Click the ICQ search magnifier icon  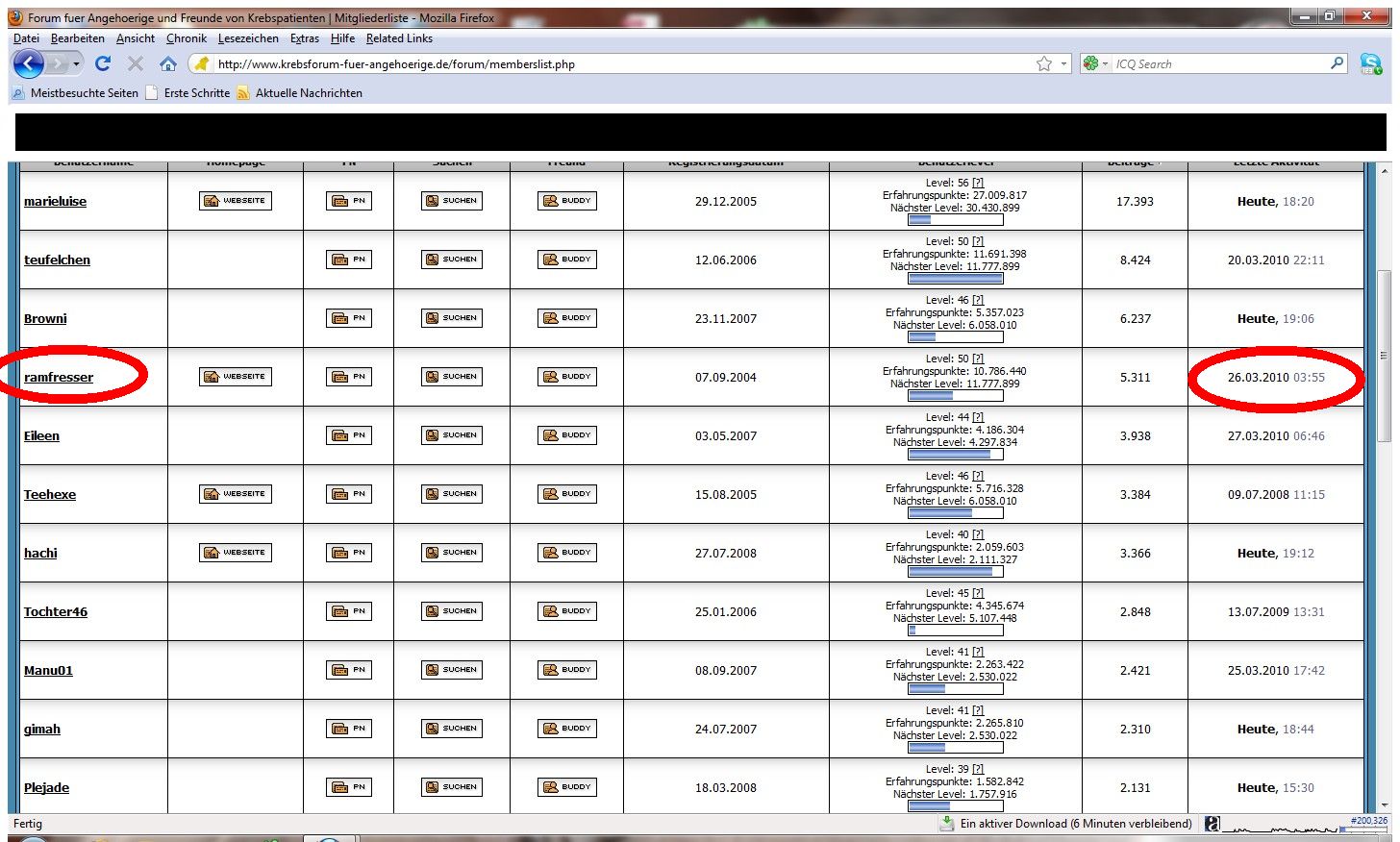[x=1337, y=63]
